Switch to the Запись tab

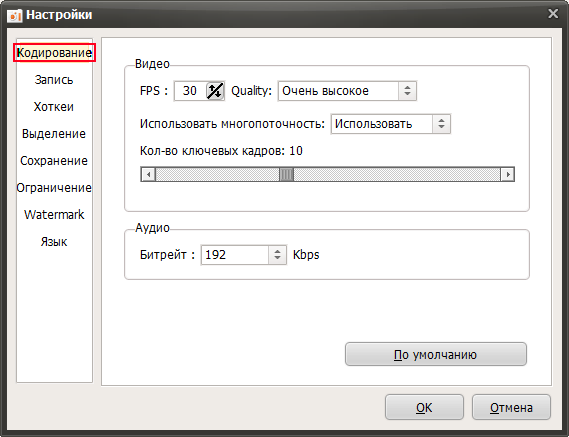coord(54,80)
